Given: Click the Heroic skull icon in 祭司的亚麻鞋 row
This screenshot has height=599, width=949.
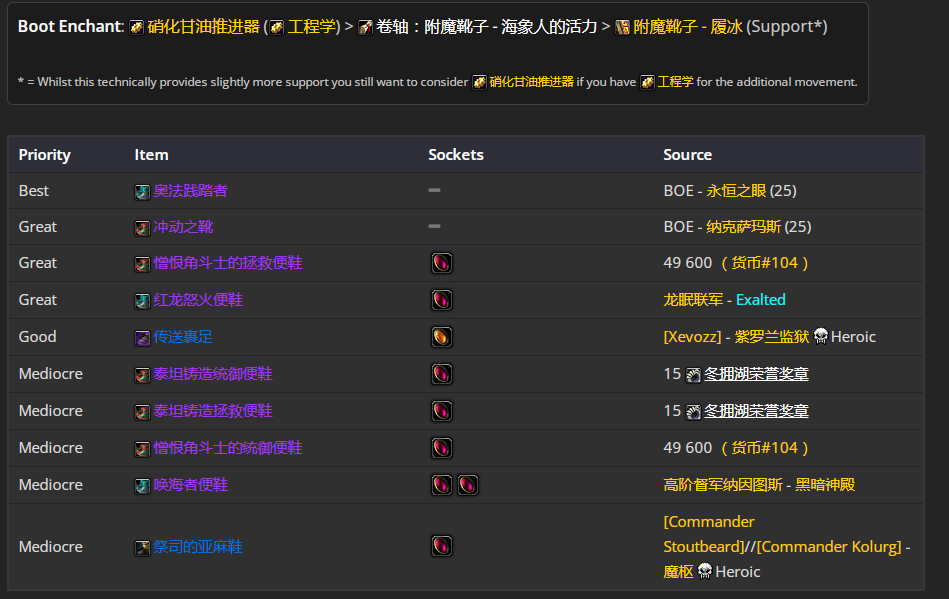Looking at the screenshot, I should pyautogui.click(x=704, y=571).
